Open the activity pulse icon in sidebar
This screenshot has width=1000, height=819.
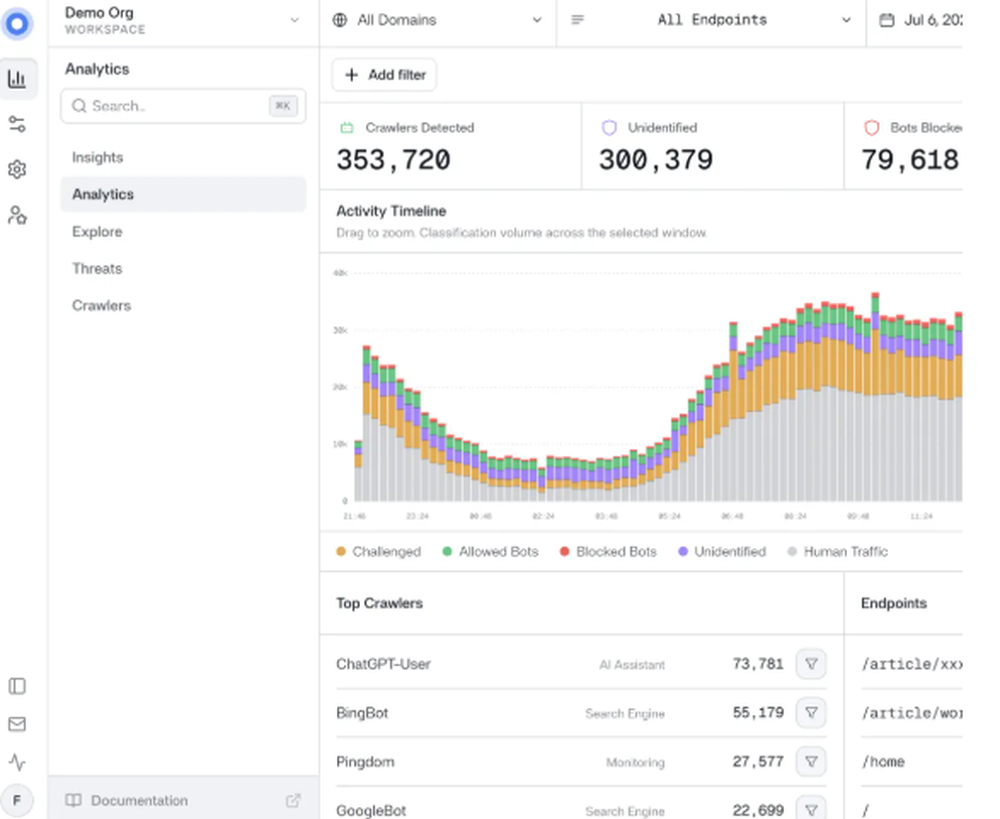point(17,762)
